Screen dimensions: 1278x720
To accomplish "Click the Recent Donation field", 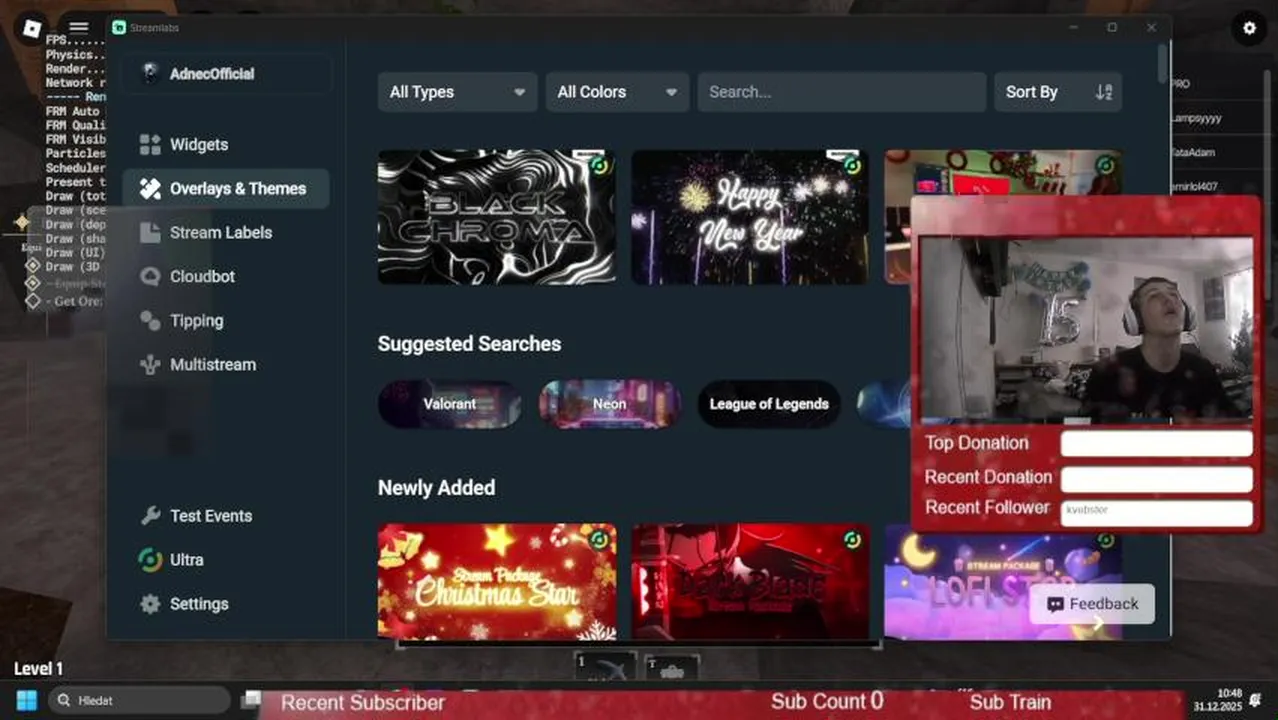I will [x=1156, y=479].
